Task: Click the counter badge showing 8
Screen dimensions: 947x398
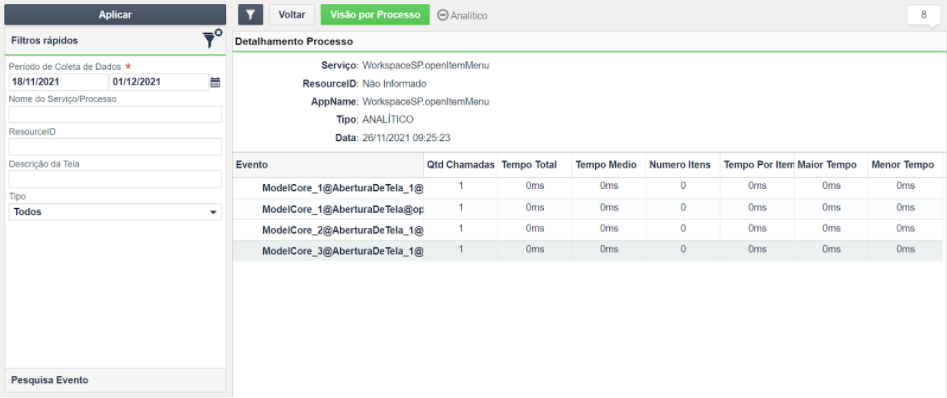Action: (923, 15)
